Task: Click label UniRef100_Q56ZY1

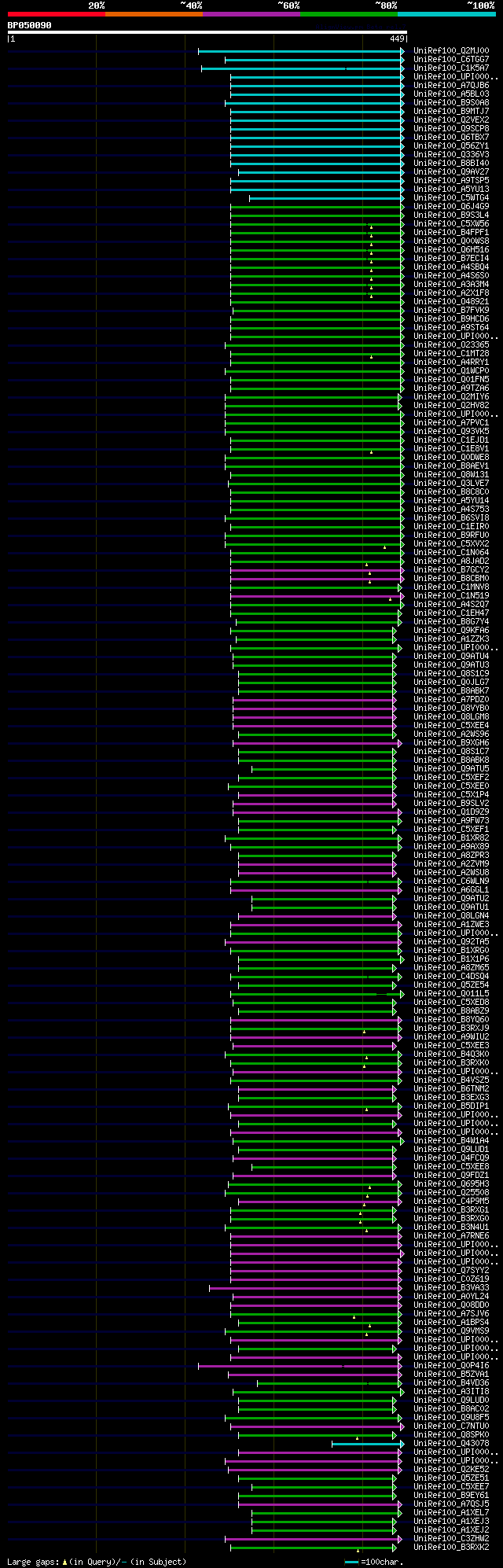Action: coord(451,145)
